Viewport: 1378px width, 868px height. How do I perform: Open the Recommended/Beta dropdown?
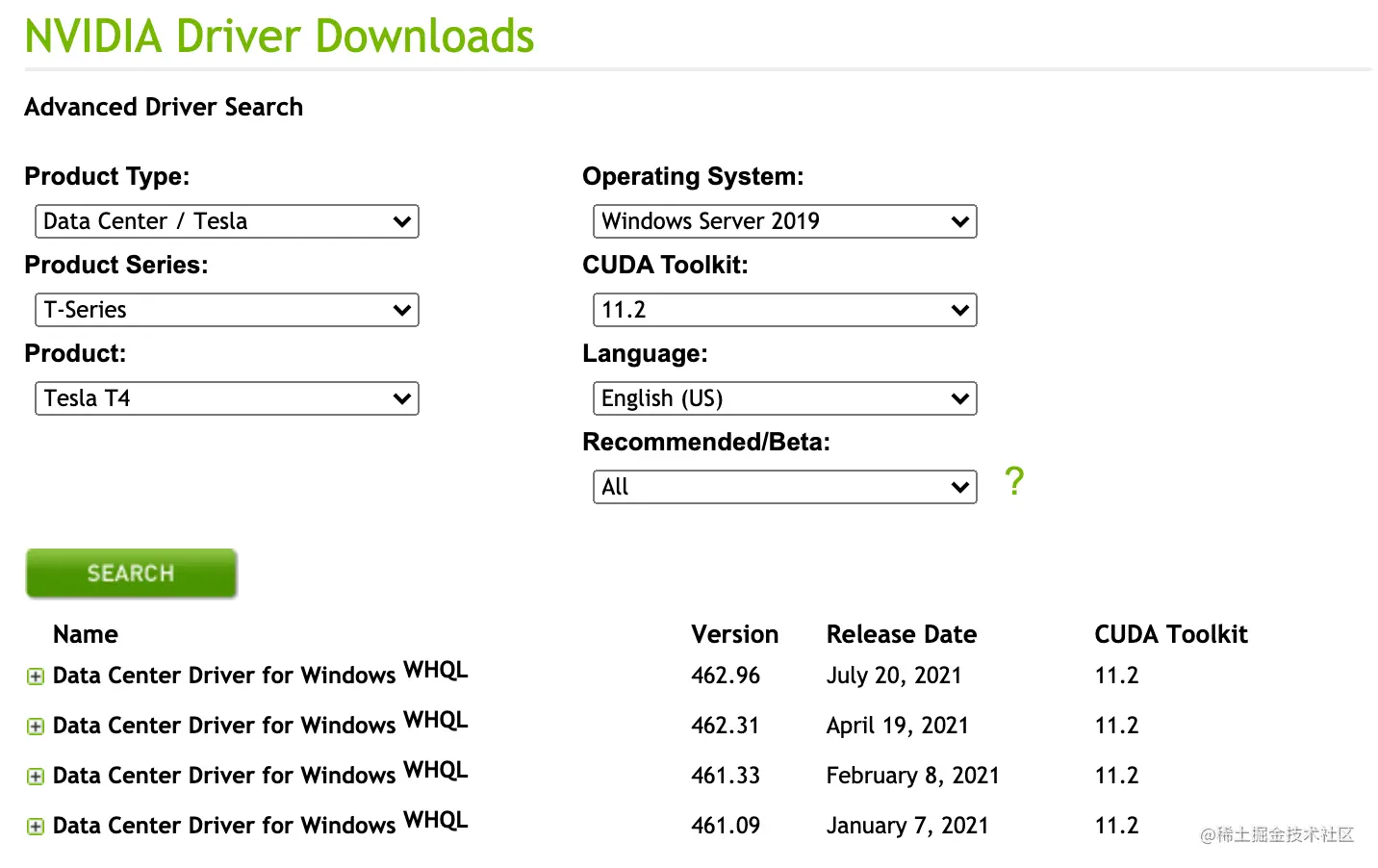click(x=785, y=487)
